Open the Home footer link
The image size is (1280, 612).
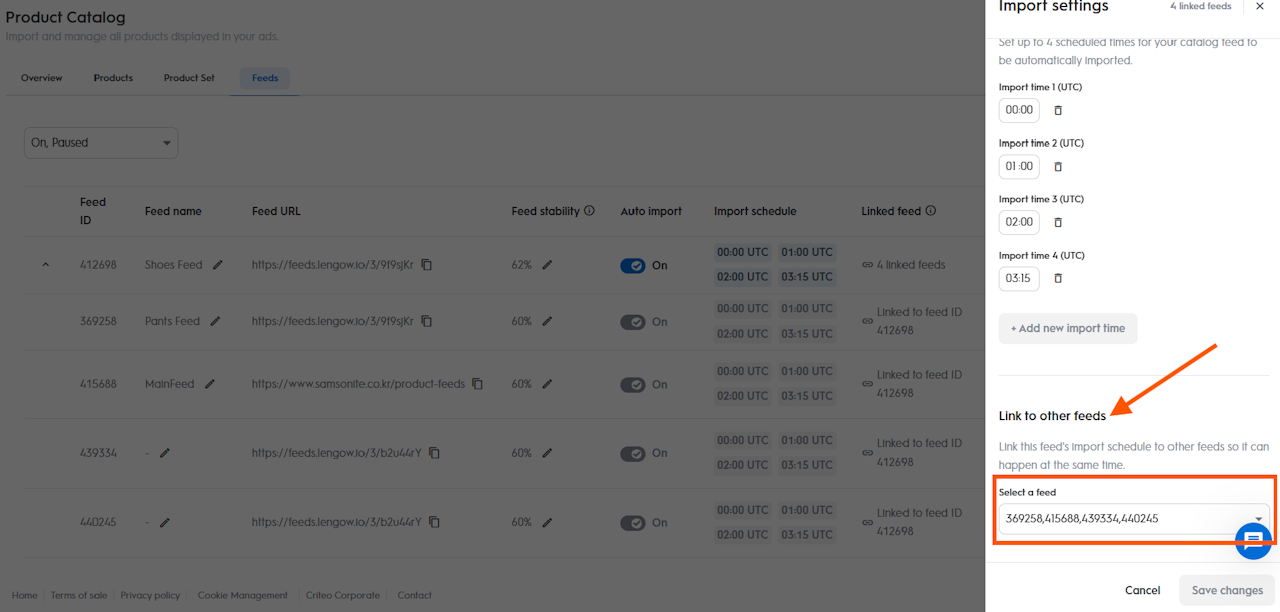pos(25,595)
